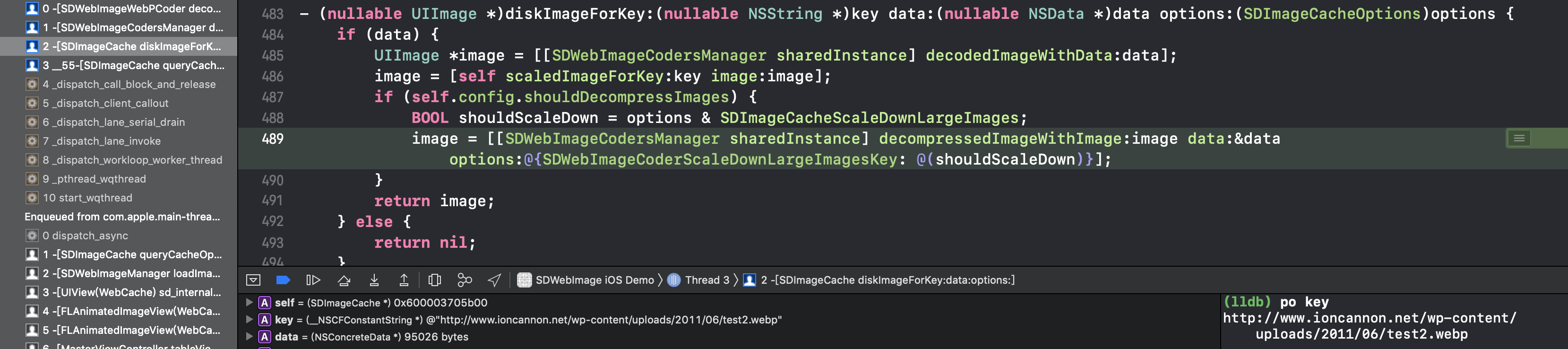
Task: Select the dispatch_async enqueued frame
Action: [x=90, y=236]
